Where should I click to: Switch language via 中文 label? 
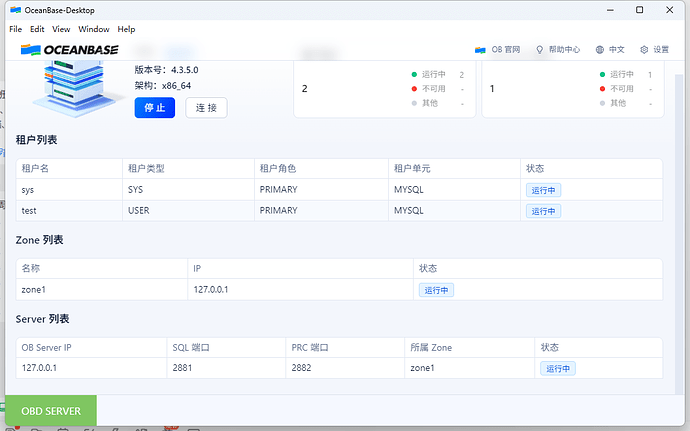tap(617, 50)
